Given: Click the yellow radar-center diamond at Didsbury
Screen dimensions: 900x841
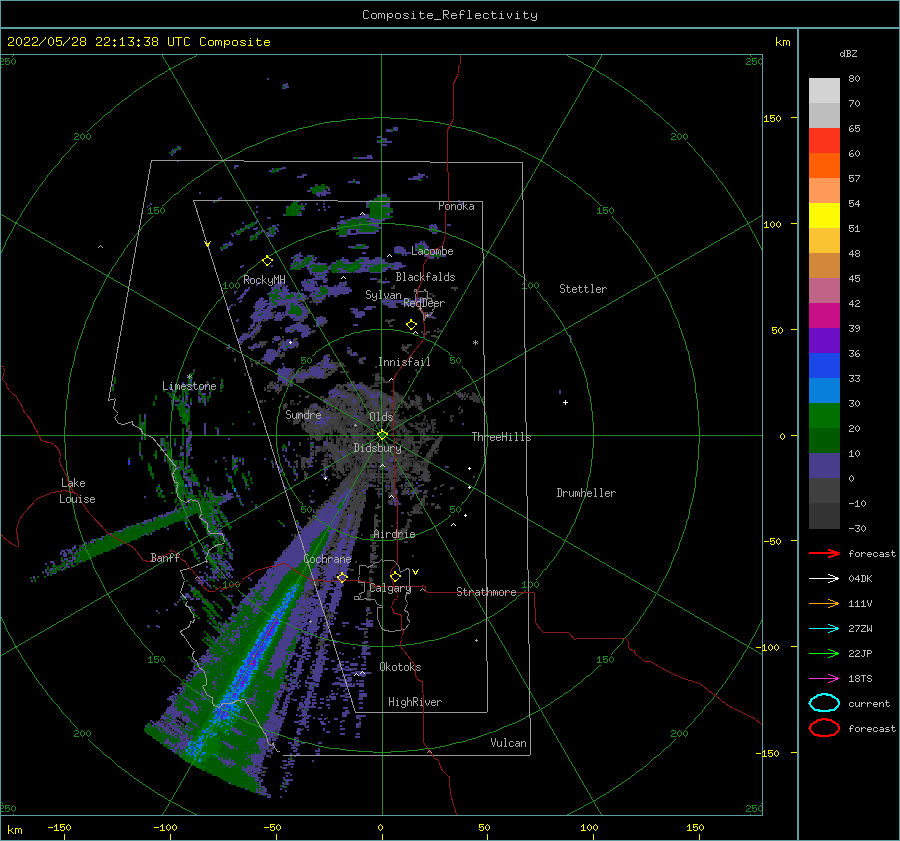Looking at the screenshot, I should tap(382, 435).
